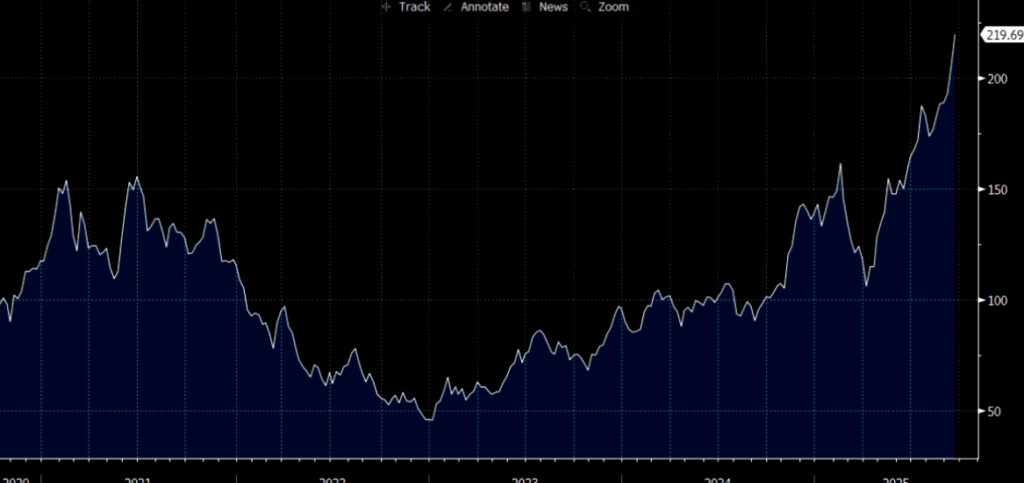This screenshot has width=1024, height=483.
Task: Select the 2023 label on time axis
Action: pyautogui.click(x=525, y=479)
